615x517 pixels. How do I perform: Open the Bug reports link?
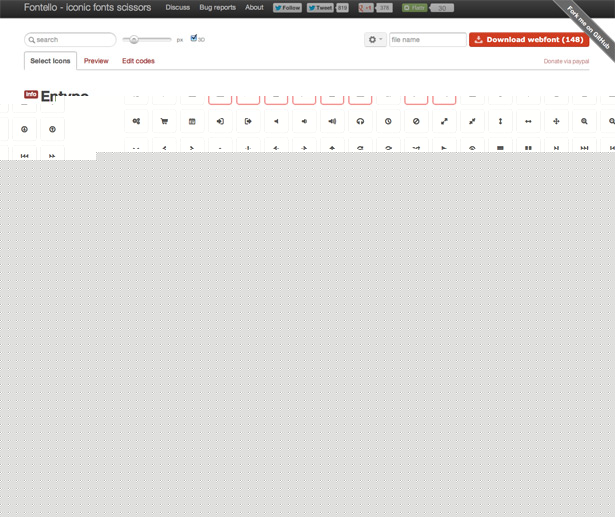pyautogui.click(x=218, y=7)
